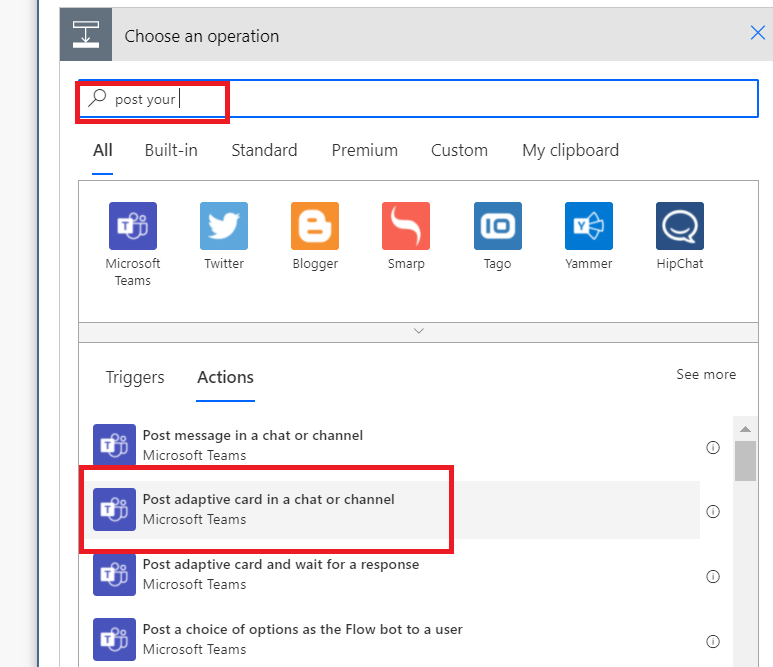773x667 pixels.
Task: Choose Post a choice of options as the Flow bot to a user
Action: (x=396, y=639)
